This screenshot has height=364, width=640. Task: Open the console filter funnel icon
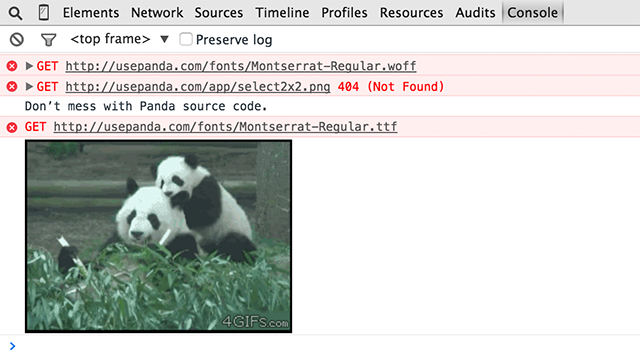click(x=49, y=40)
